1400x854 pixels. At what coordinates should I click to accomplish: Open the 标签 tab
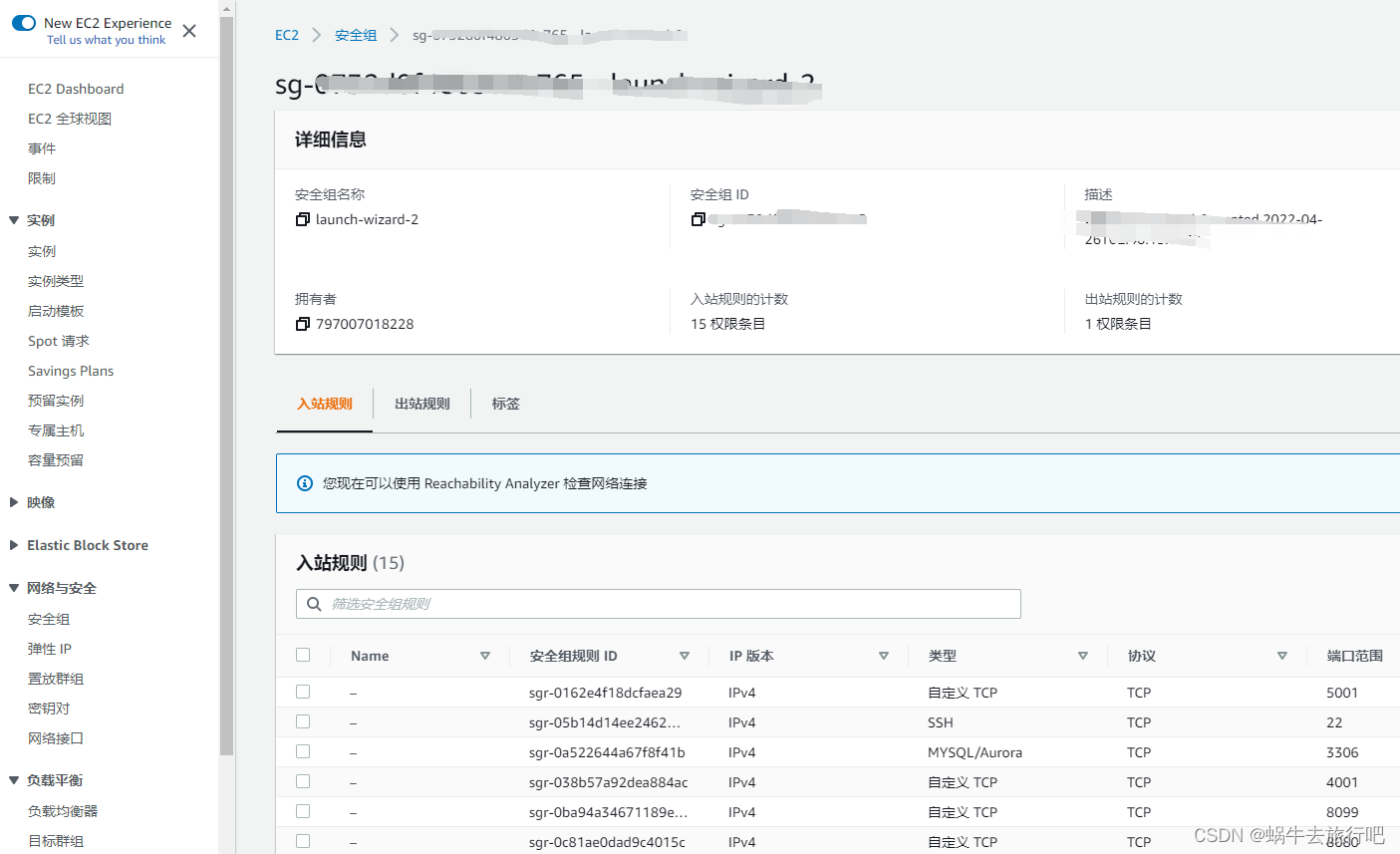point(505,404)
